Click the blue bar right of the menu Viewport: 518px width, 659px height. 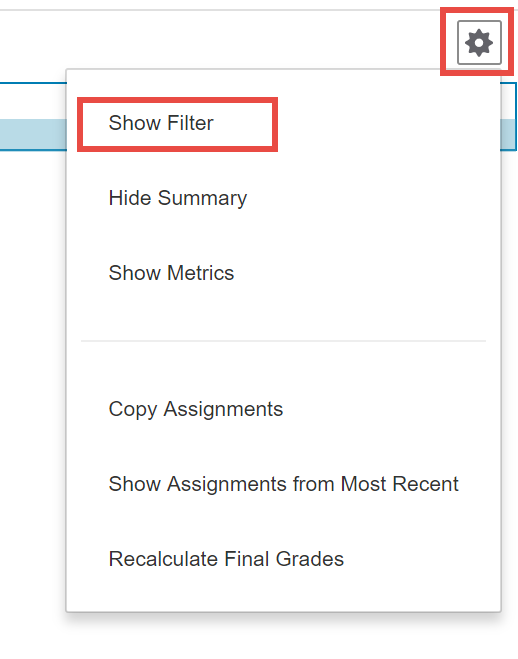[x=509, y=134]
